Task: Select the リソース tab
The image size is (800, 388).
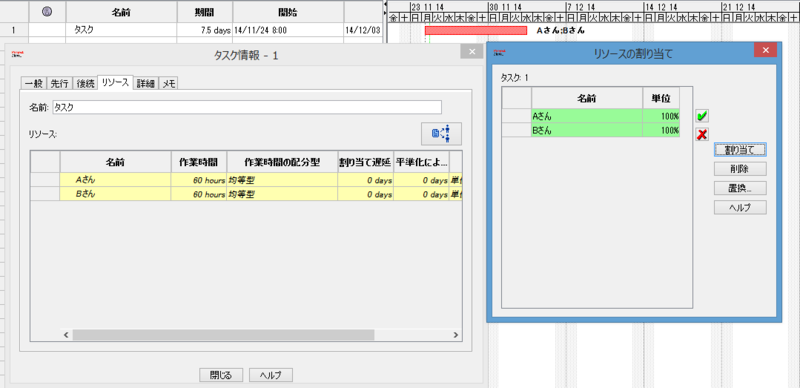Action: [115, 83]
